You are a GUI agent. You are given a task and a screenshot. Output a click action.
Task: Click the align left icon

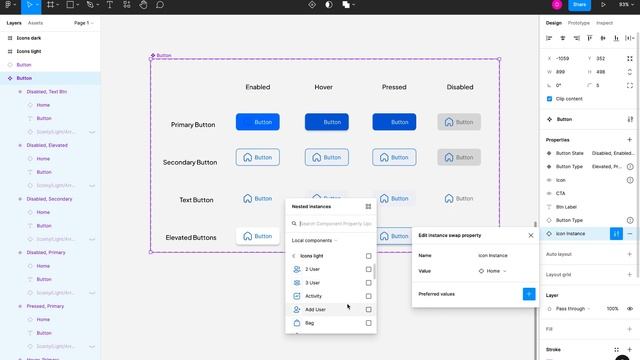click(x=549, y=38)
